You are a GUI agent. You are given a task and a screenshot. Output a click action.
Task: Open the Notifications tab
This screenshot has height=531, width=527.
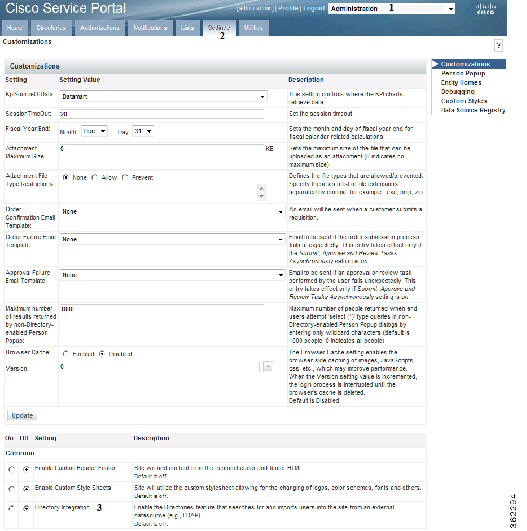click(x=150, y=28)
